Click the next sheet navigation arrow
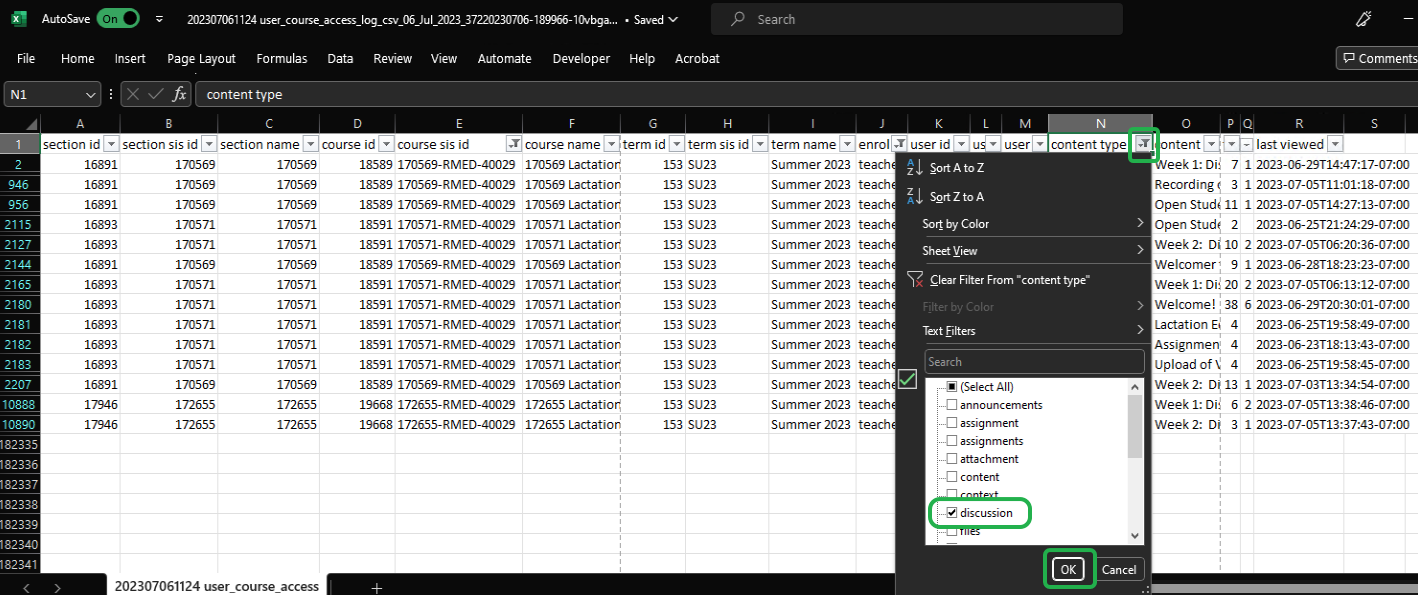This screenshot has height=595, width=1418. (57, 587)
